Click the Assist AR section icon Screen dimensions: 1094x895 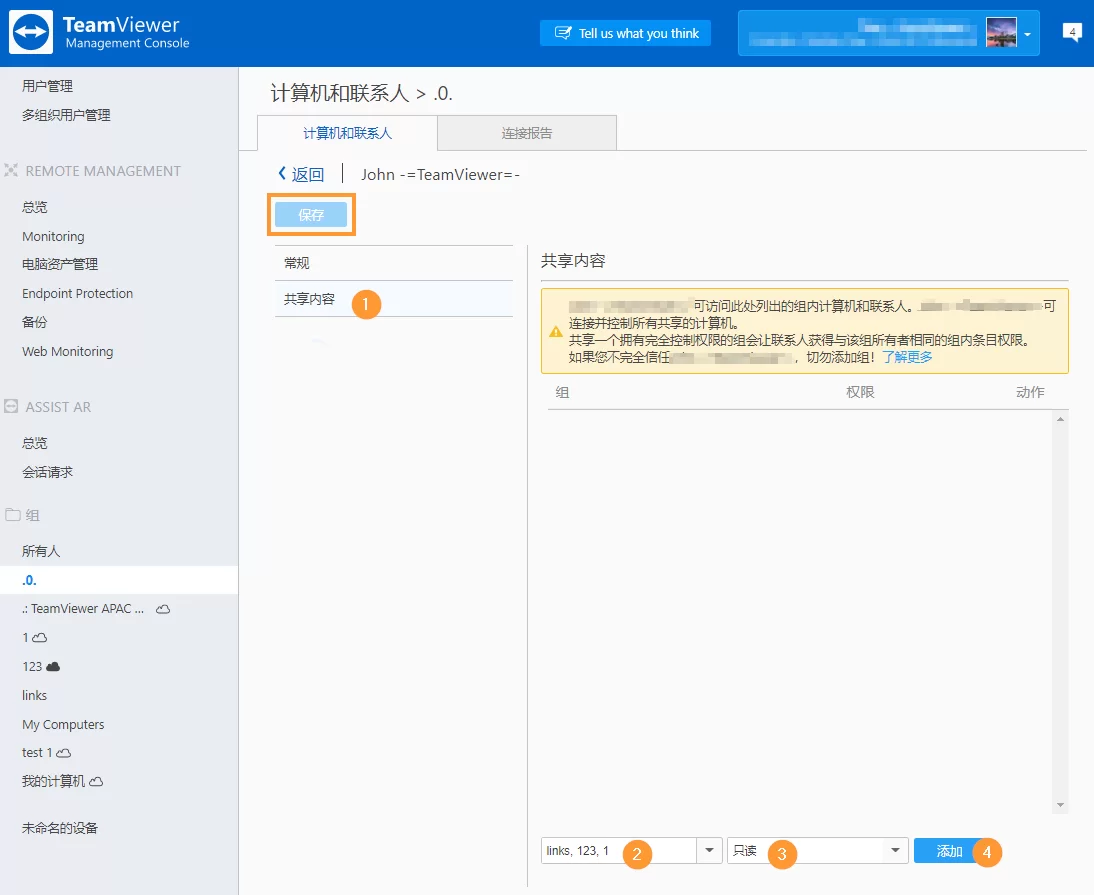tap(13, 406)
